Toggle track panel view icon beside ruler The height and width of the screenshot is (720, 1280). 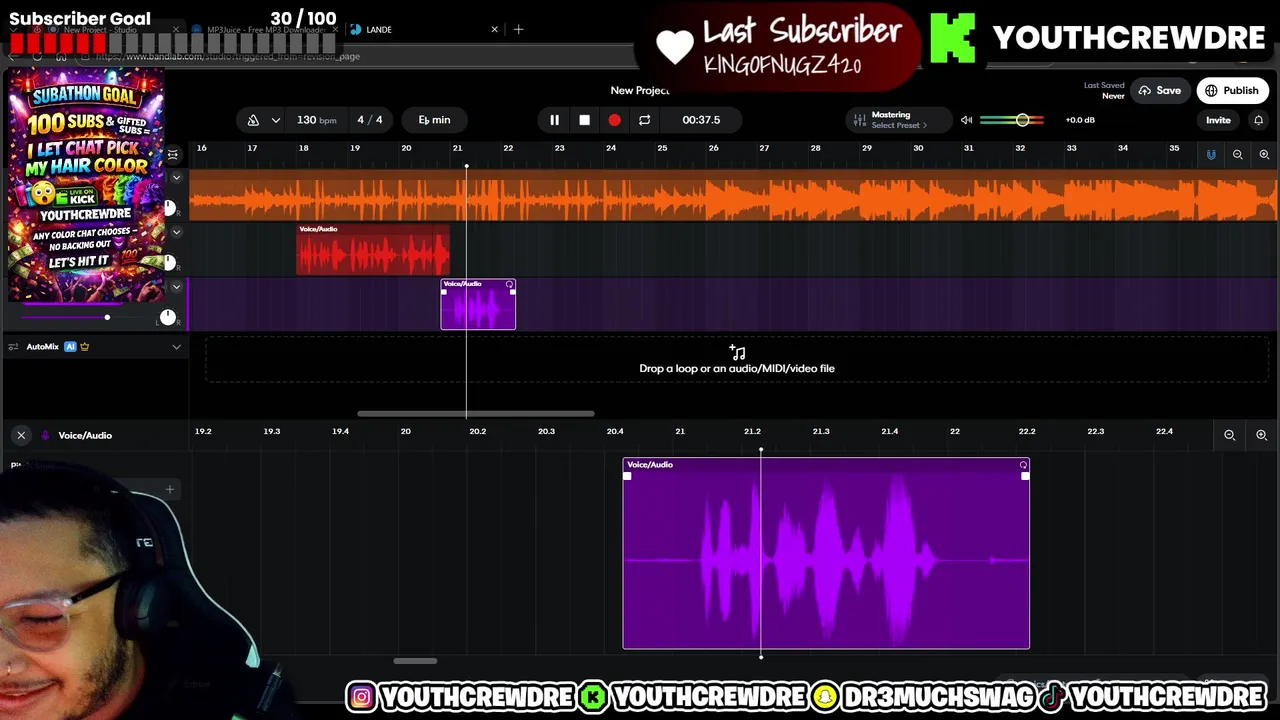[173, 155]
